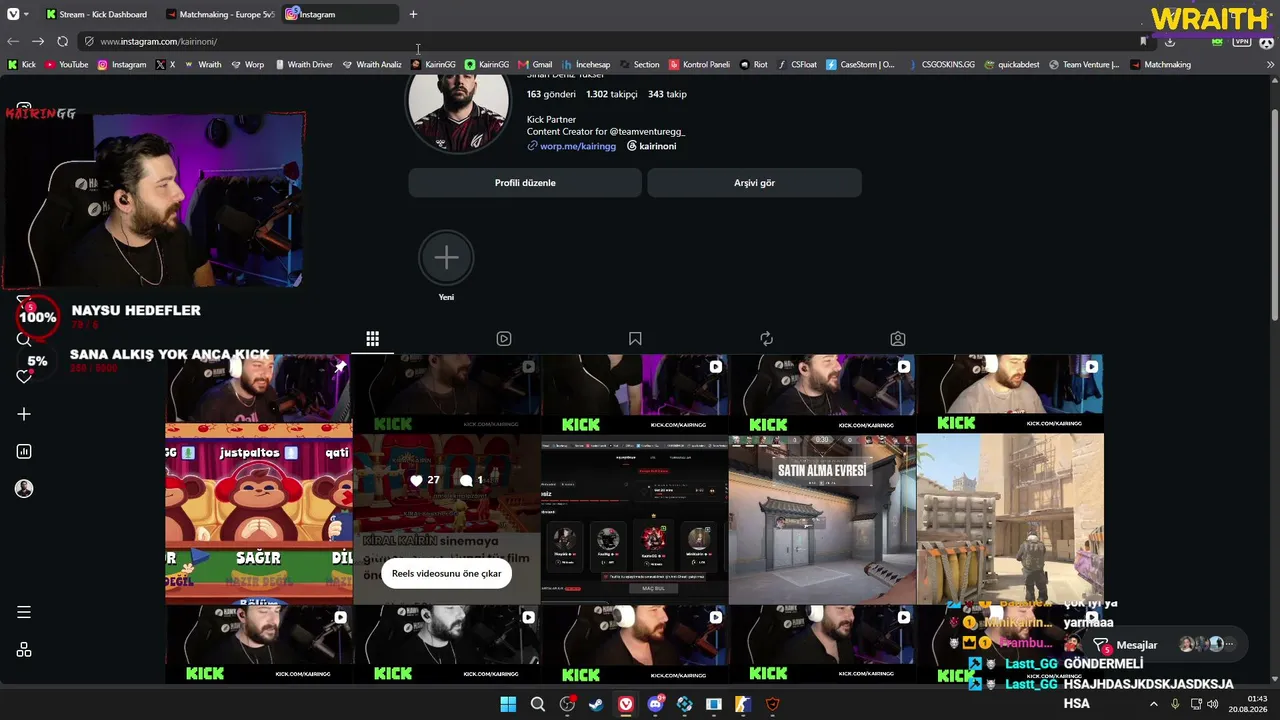Open the İncehesap bookmark
1280x720 pixels.
pos(585,64)
